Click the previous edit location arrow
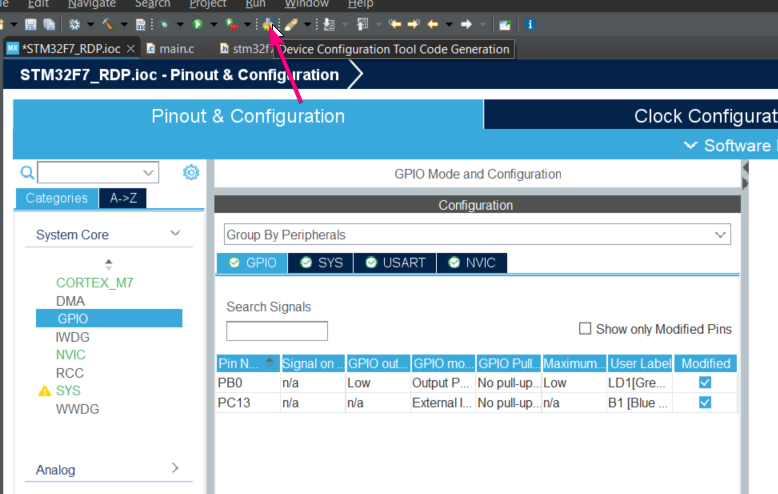 point(395,24)
